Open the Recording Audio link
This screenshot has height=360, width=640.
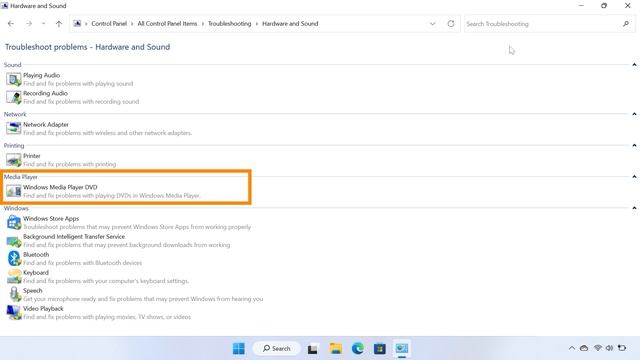point(45,93)
